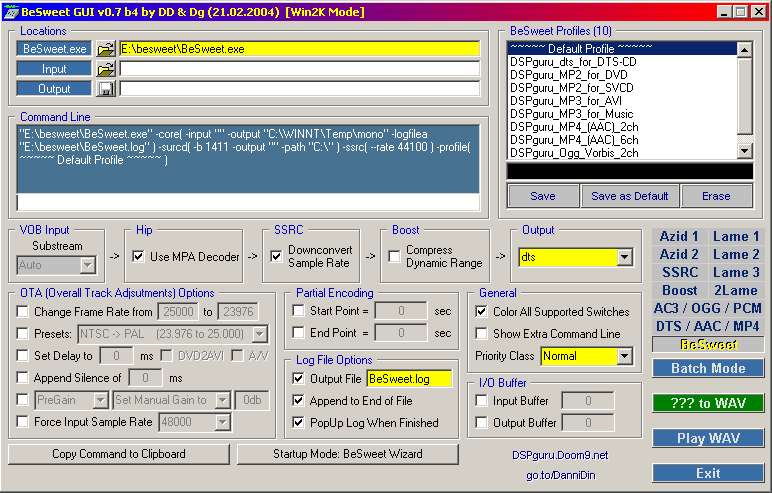Click the Output path text field
The height and width of the screenshot is (493, 772).
pos(299,89)
